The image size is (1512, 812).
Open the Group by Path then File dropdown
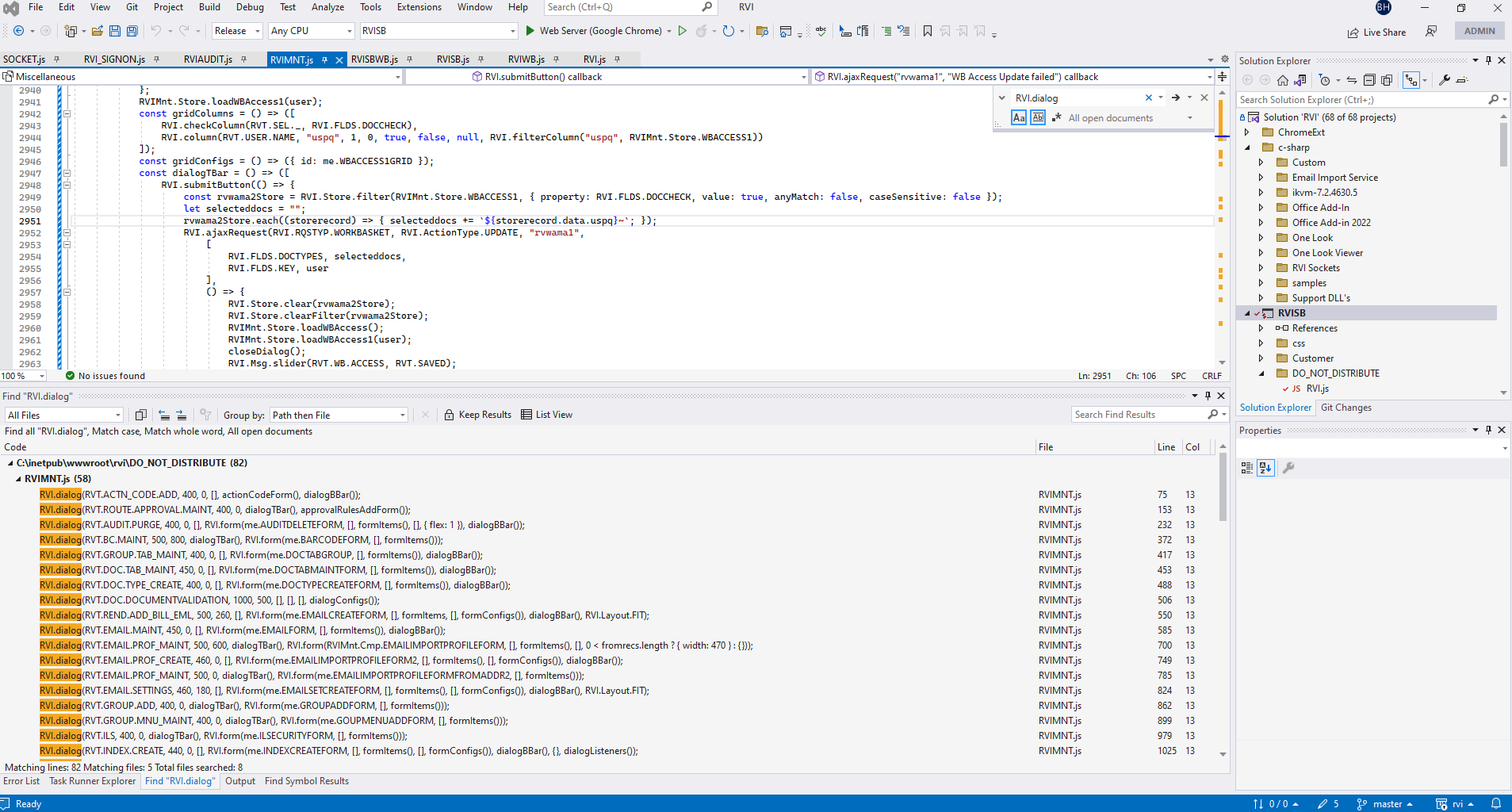[x=339, y=415]
